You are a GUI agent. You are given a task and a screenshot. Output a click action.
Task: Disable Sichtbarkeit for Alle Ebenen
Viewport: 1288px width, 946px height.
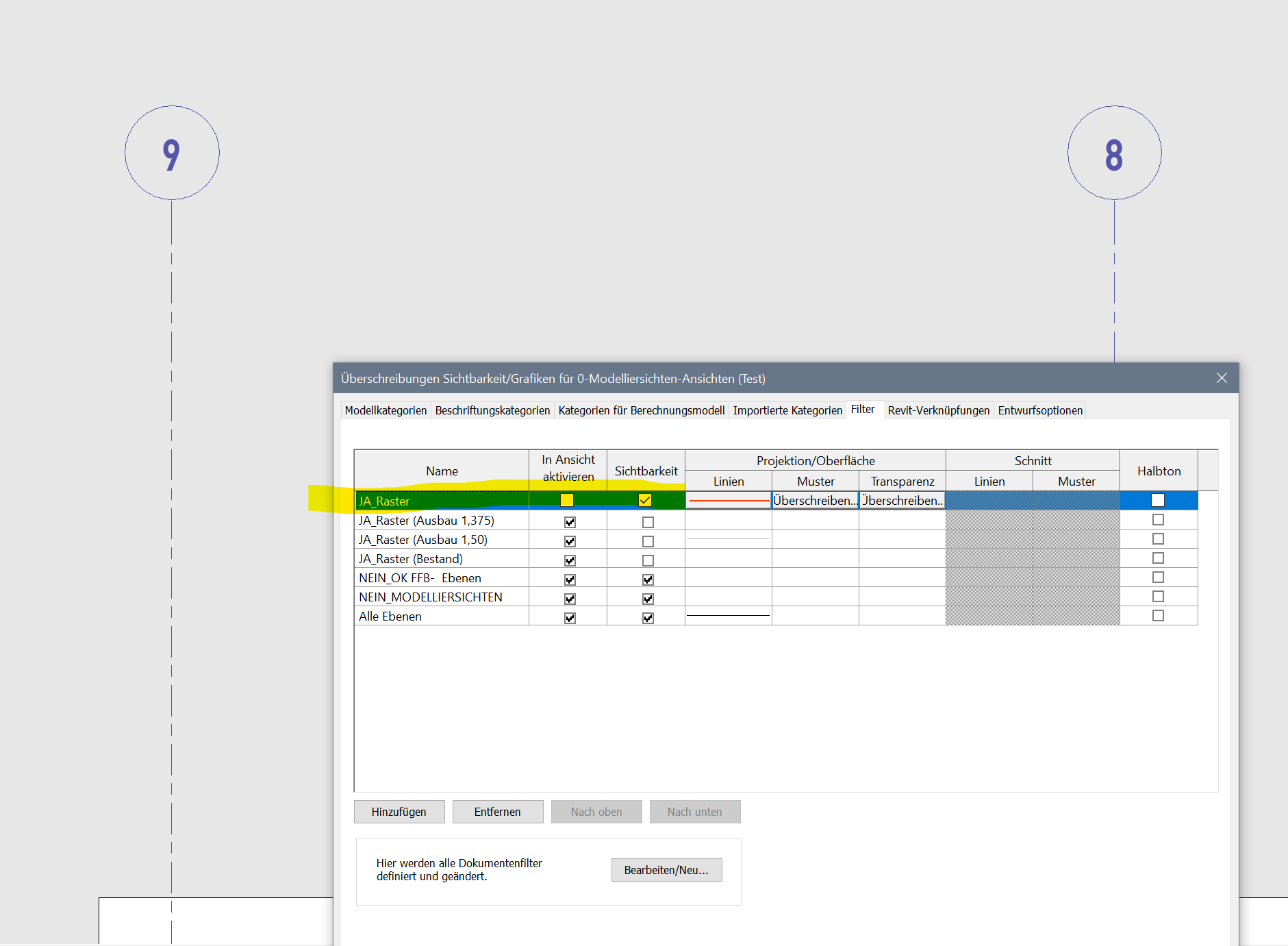(648, 618)
